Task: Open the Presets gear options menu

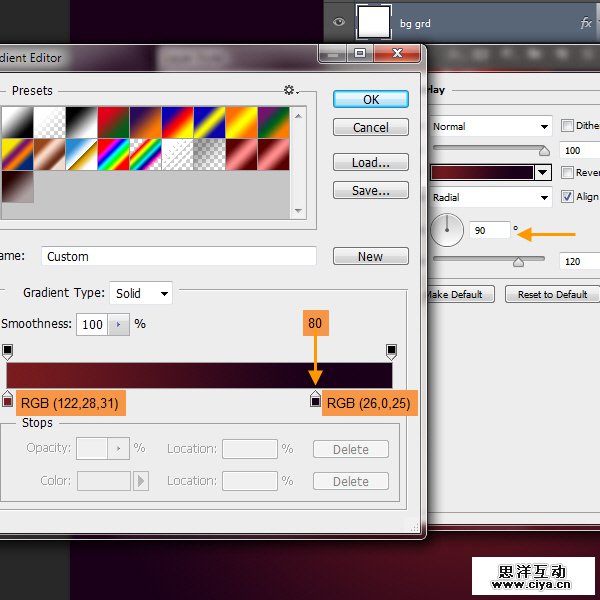Action: pyautogui.click(x=291, y=91)
